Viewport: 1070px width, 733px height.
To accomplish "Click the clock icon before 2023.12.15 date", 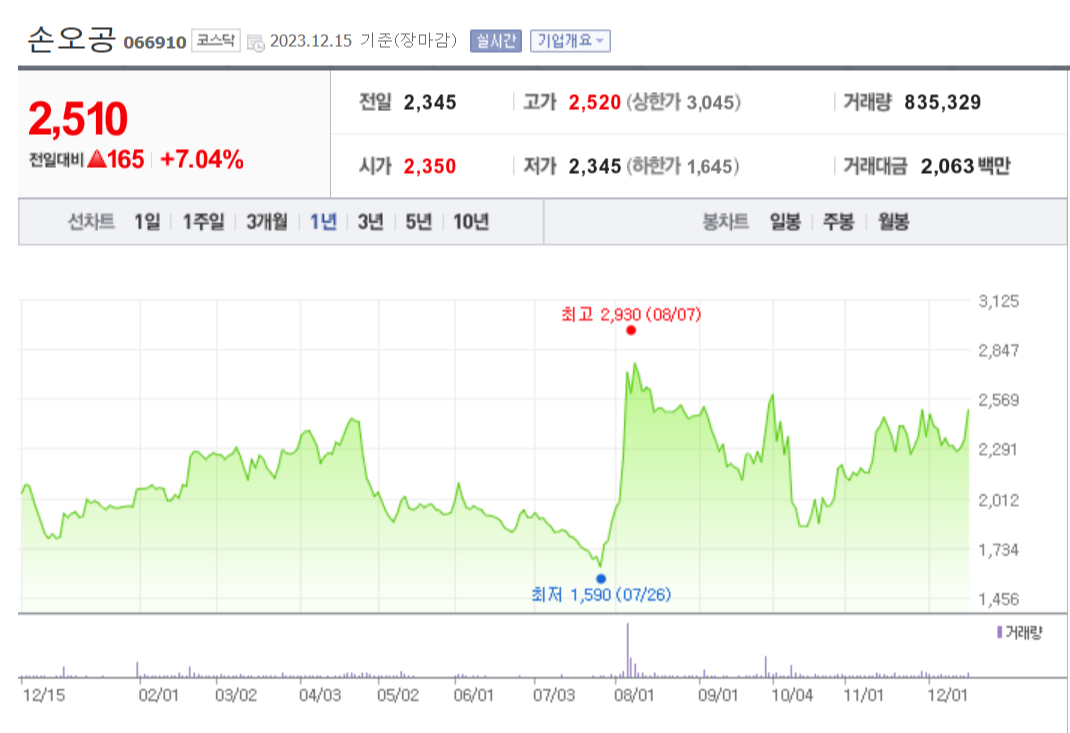I will tap(255, 43).
